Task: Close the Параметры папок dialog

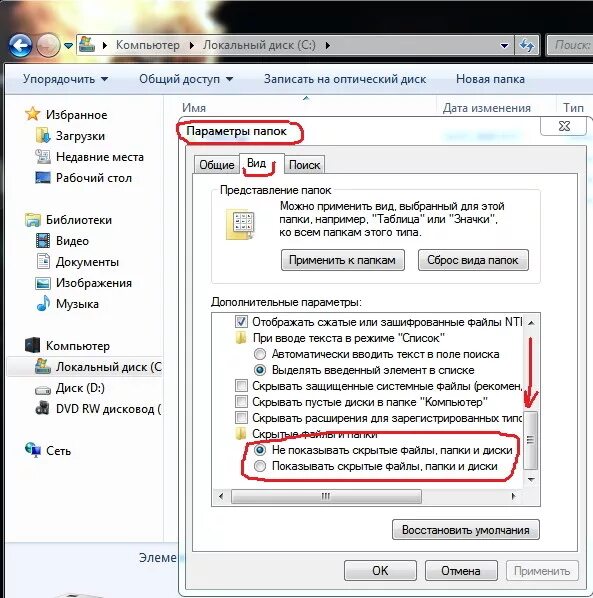Action: tap(564, 126)
